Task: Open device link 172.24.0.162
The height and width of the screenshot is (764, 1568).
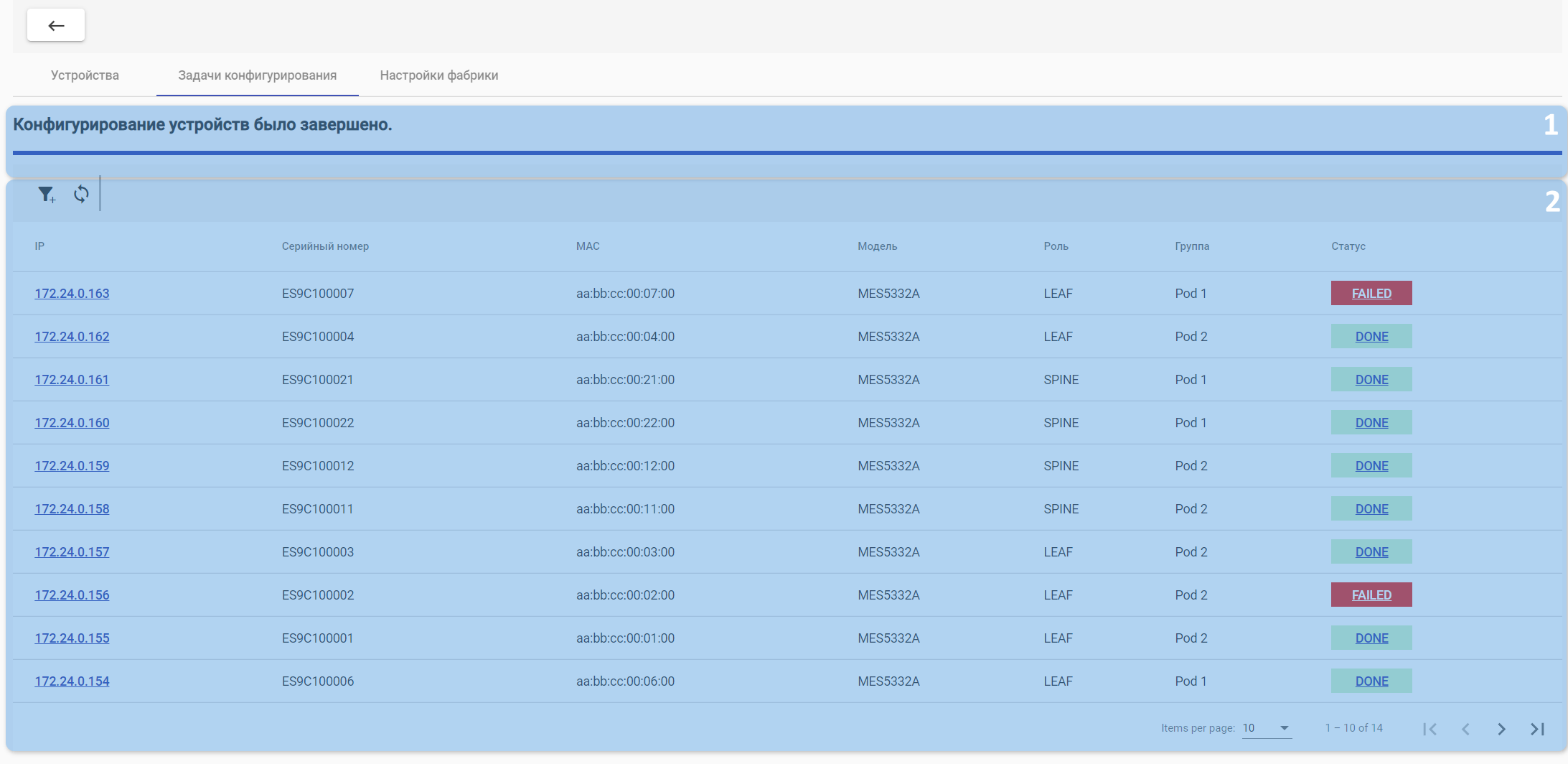Action: [72, 337]
